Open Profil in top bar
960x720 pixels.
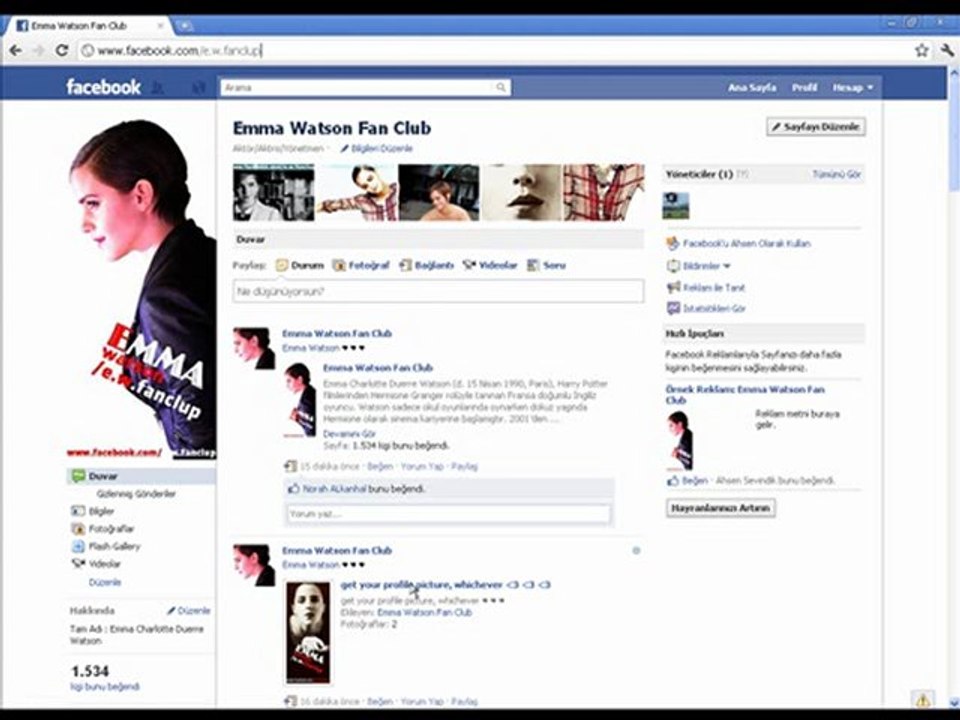click(804, 88)
